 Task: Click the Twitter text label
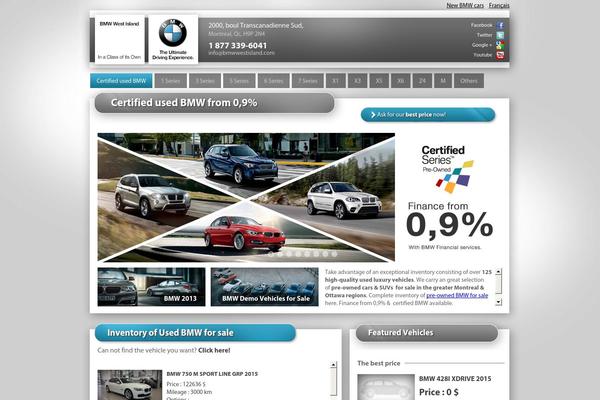[484, 35]
